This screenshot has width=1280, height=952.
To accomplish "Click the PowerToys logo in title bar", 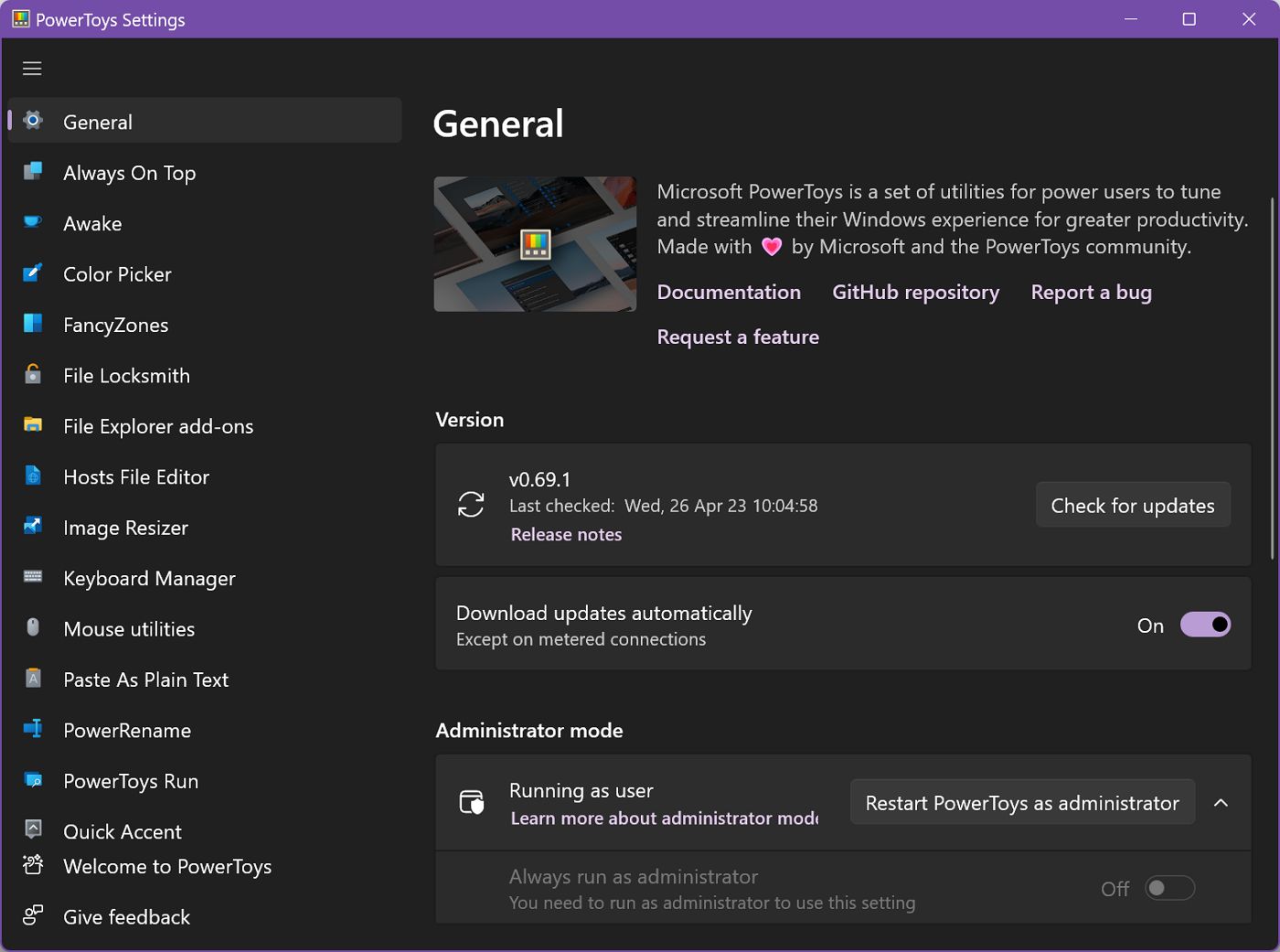I will click(20, 19).
